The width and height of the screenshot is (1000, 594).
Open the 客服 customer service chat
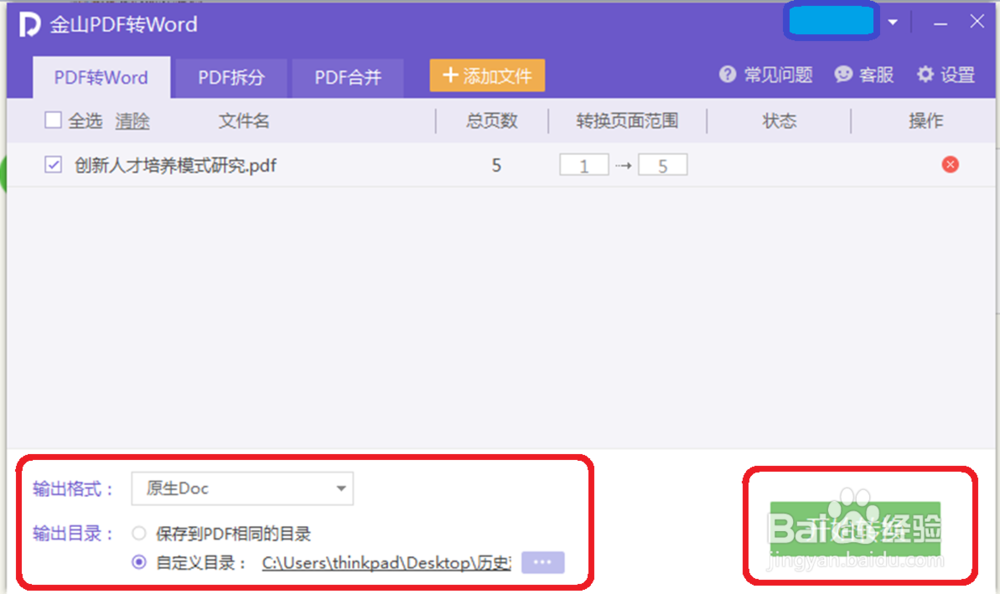864,75
